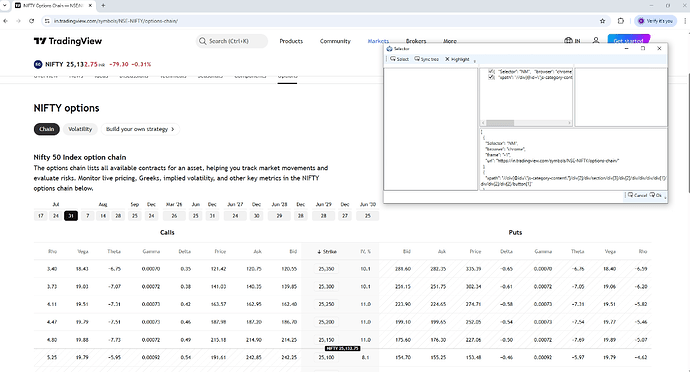
Task: Click the TradingView logo
Action: [68, 41]
